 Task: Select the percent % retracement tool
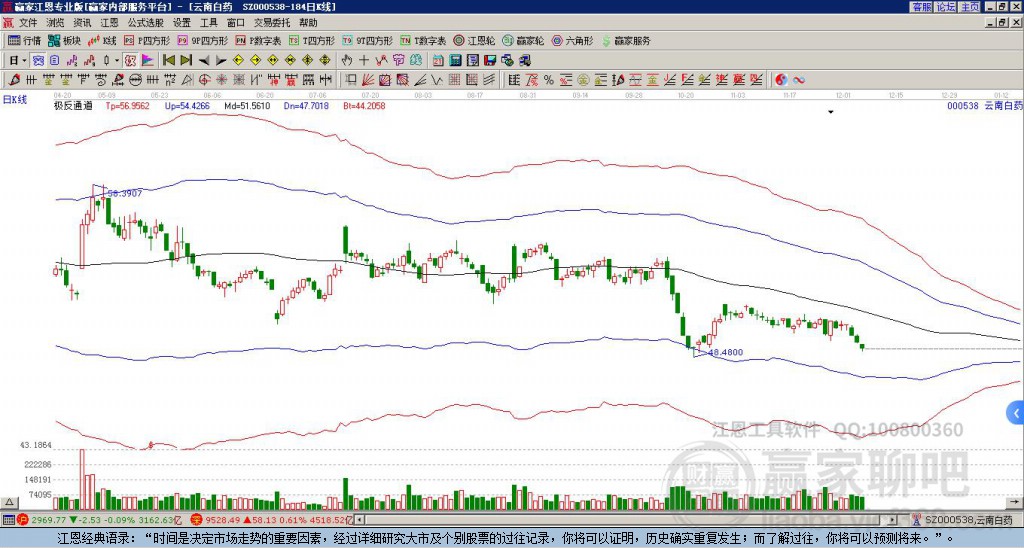click(x=549, y=80)
